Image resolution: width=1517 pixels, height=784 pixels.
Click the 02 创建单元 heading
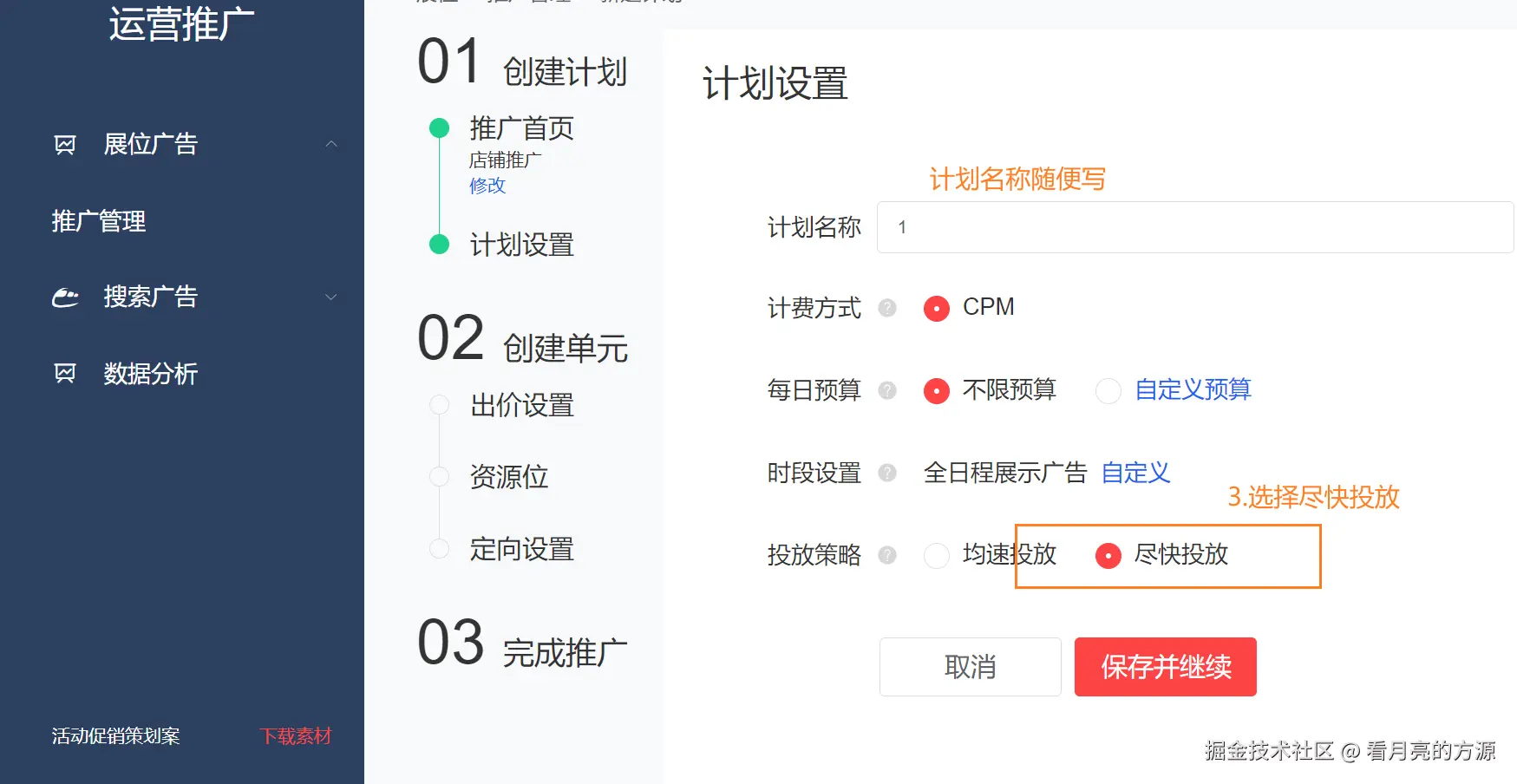(x=522, y=339)
